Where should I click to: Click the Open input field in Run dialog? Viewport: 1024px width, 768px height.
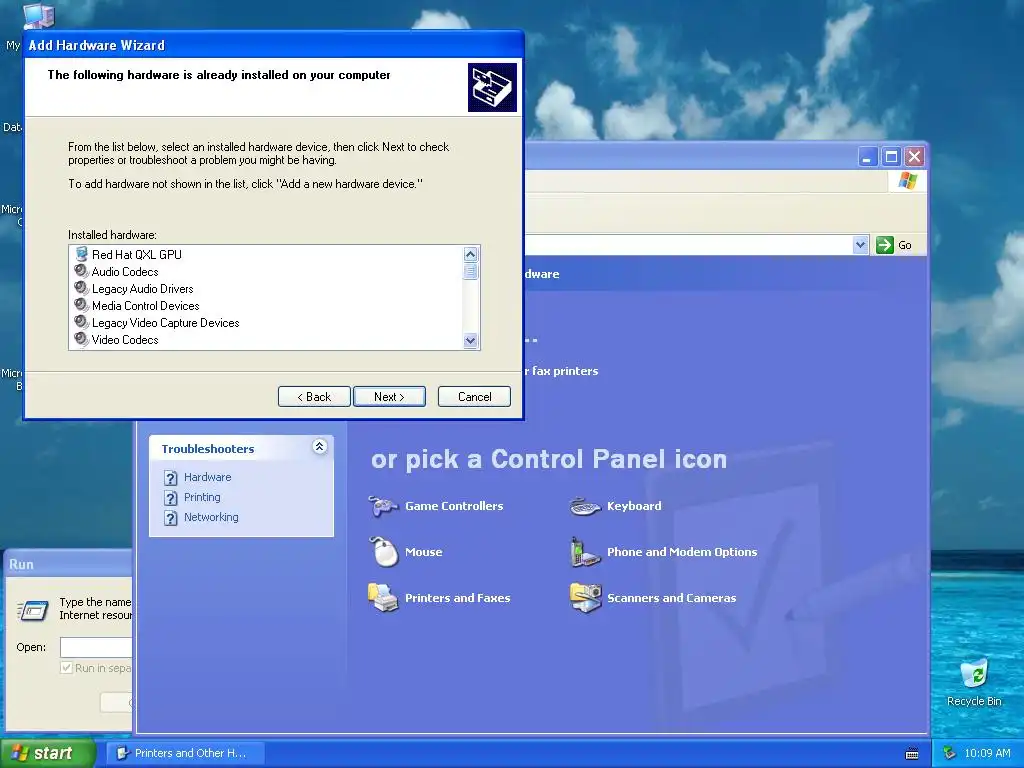tap(96, 647)
